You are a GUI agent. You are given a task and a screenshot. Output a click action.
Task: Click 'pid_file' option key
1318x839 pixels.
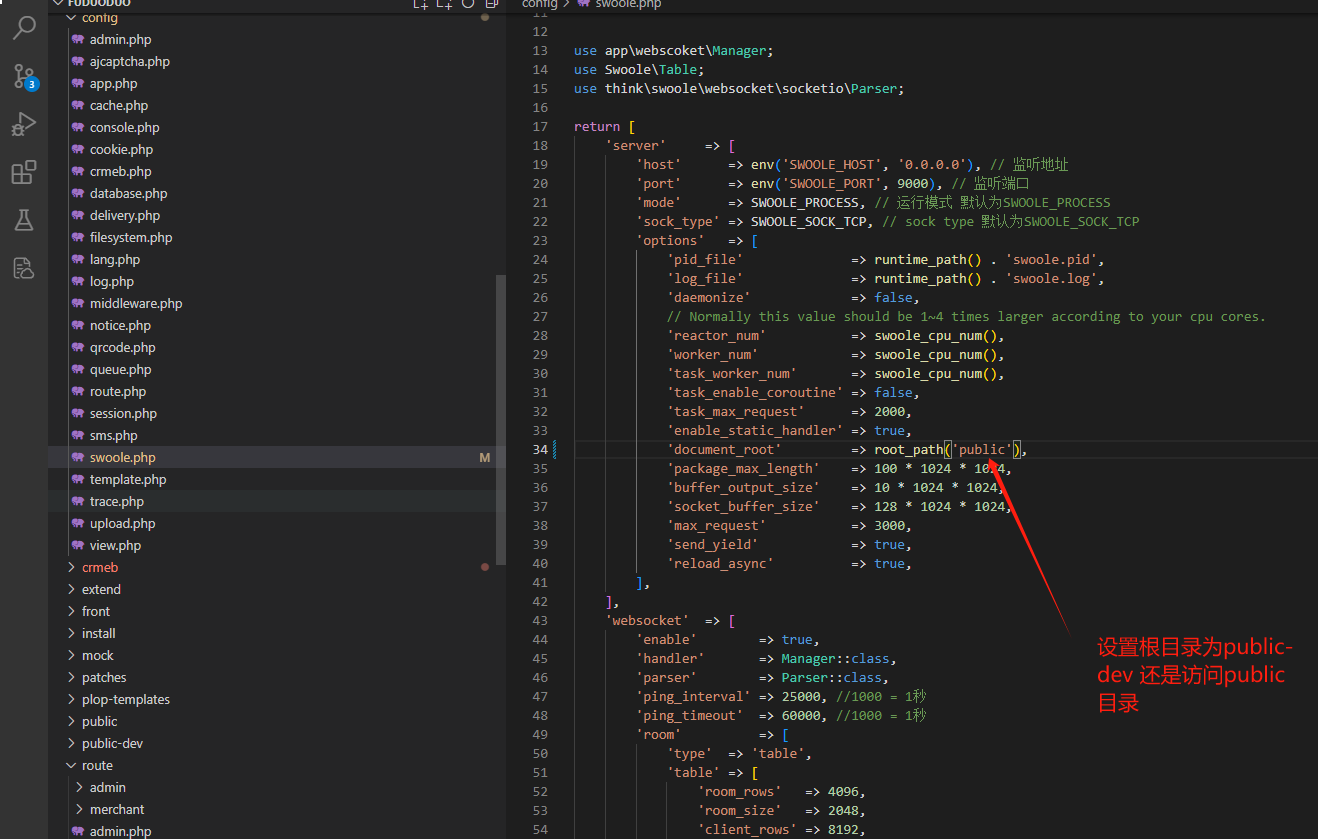704,259
